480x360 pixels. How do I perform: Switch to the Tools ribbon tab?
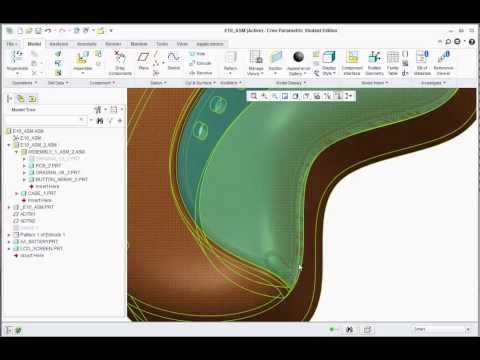coord(162,44)
